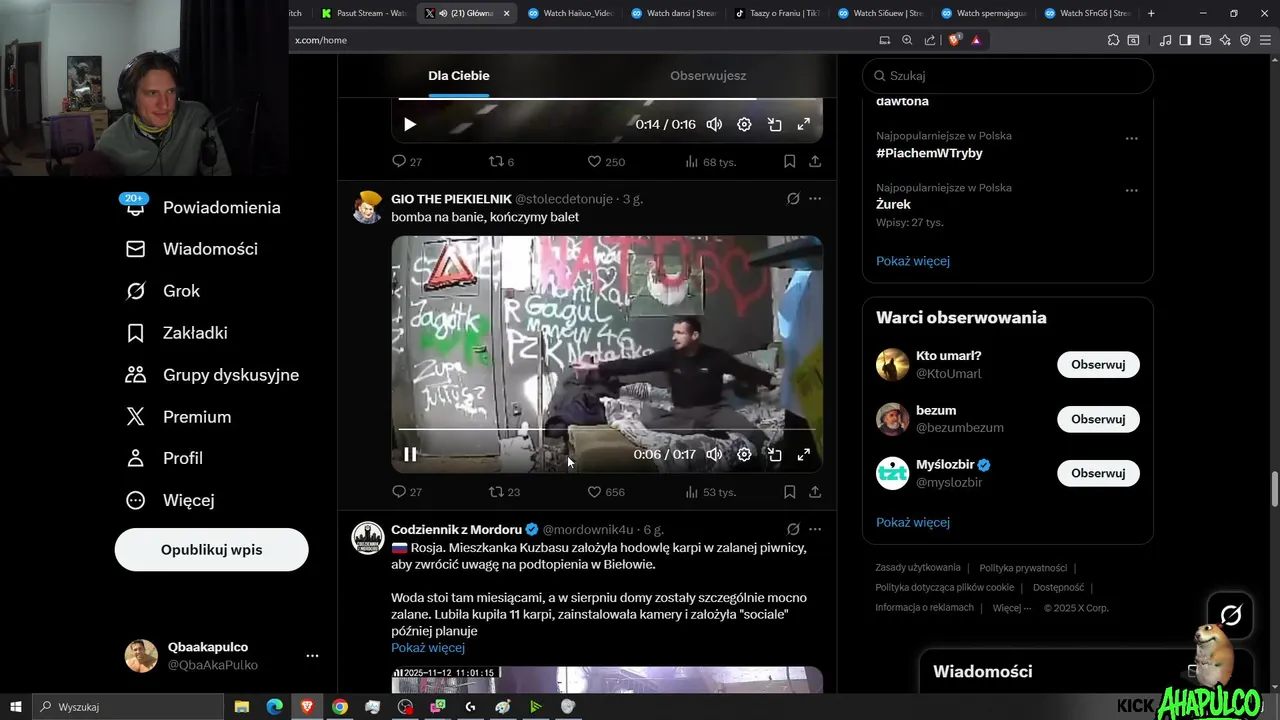Mute the GIO video at 0:06

click(714, 454)
